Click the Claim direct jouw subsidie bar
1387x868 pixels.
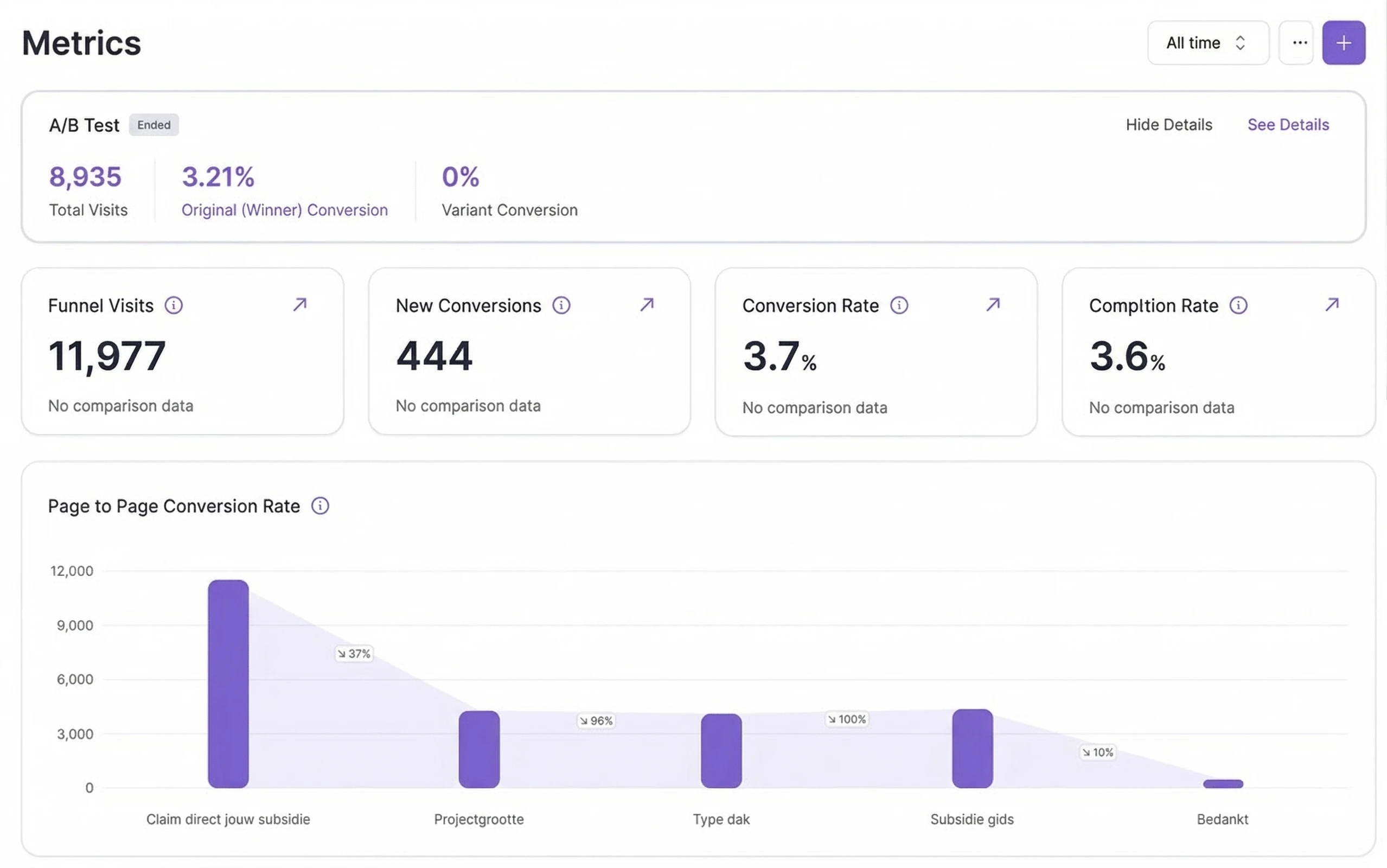coord(228,683)
